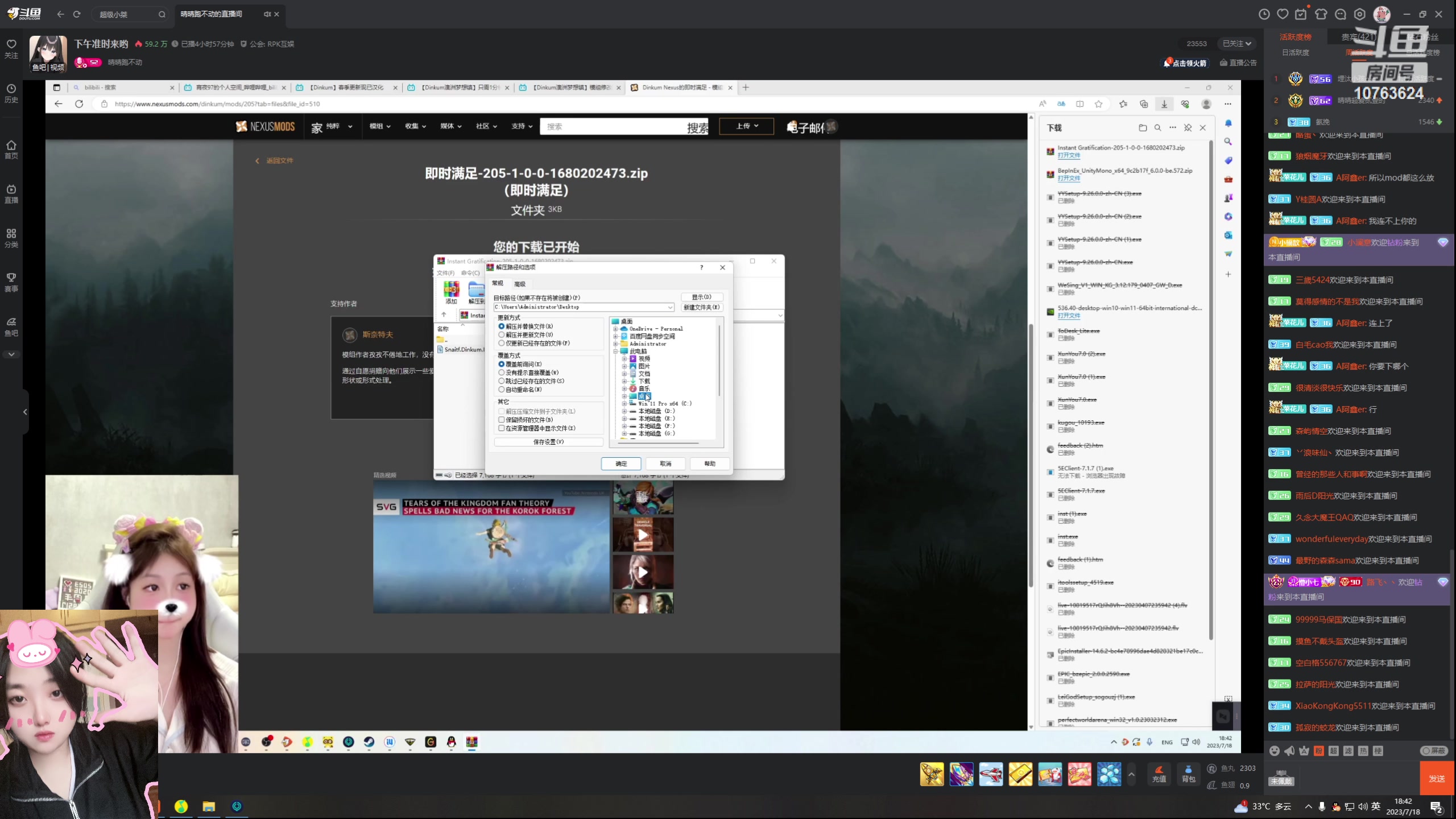Image resolution: width=1456 pixels, height=819 pixels.
Task: Click 确定 to confirm extraction
Action: coord(621,464)
